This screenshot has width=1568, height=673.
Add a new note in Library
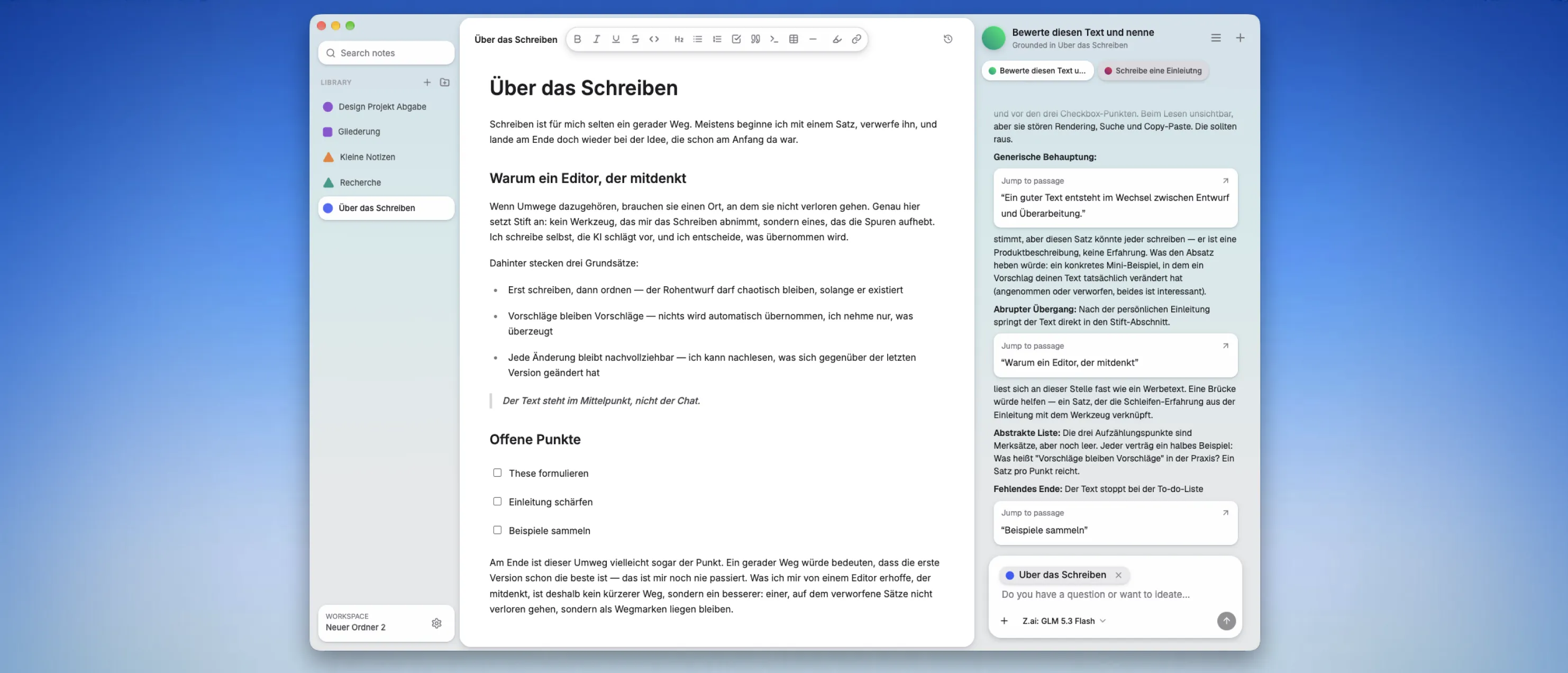tap(427, 82)
